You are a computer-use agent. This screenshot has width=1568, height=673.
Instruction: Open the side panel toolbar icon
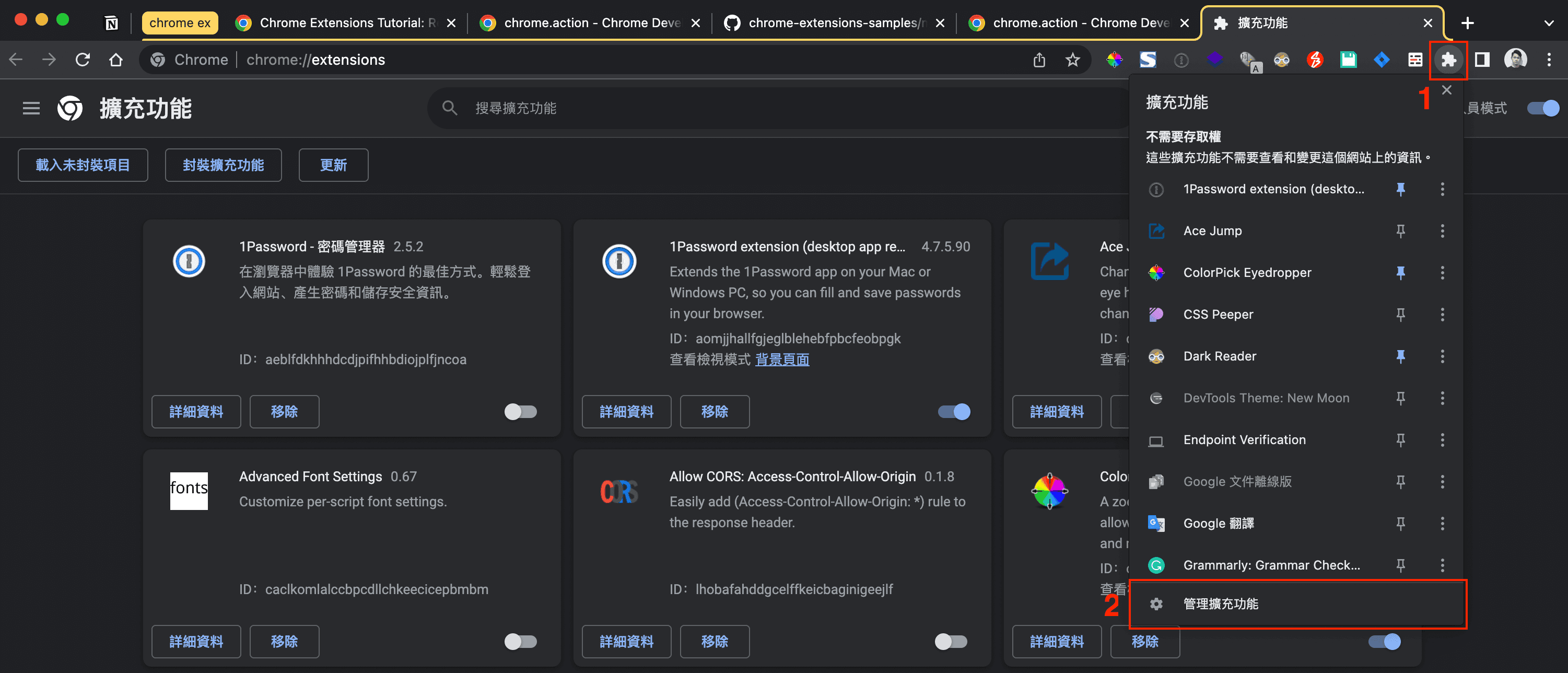(x=1482, y=60)
